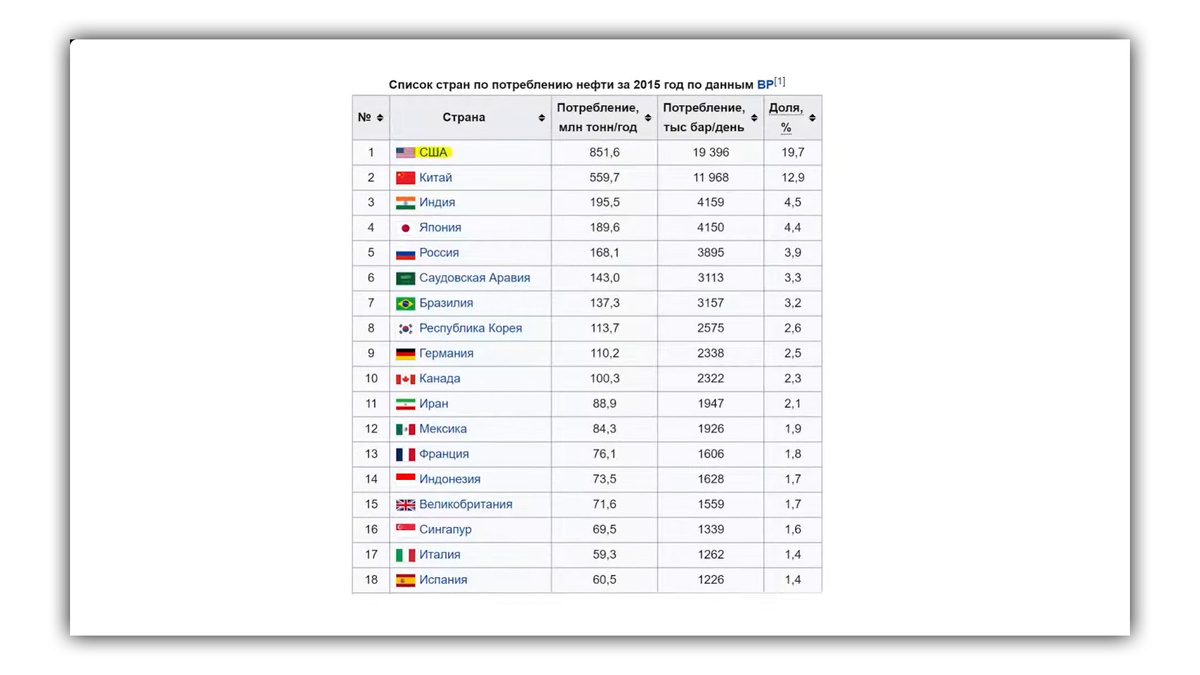This screenshot has width=1200, height=675.
Task: Click the Indonesia flag icon
Action: [405, 479]
